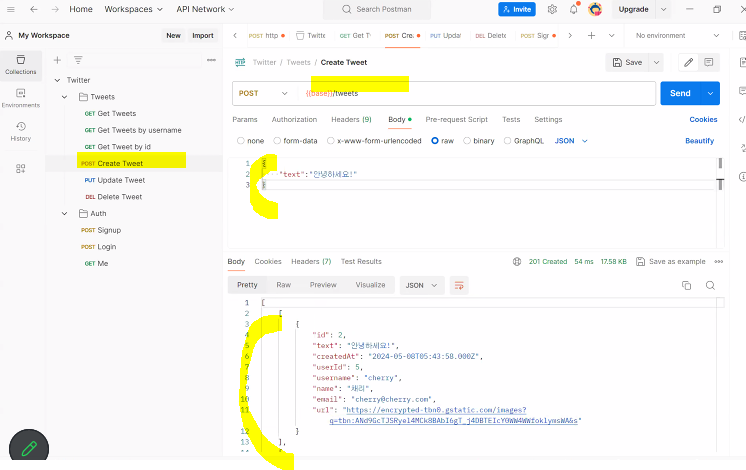Open the Delete Tweet request
This screenshot has width=746, height=470.
pos(114,197)
